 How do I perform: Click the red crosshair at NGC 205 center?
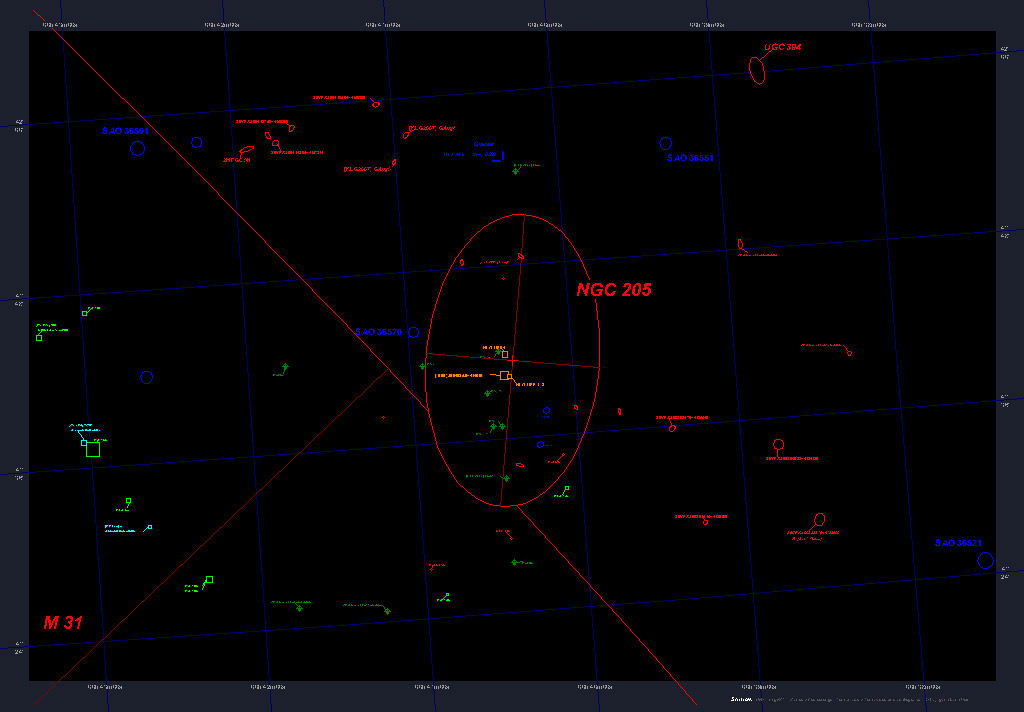click(x=512, y=361)
